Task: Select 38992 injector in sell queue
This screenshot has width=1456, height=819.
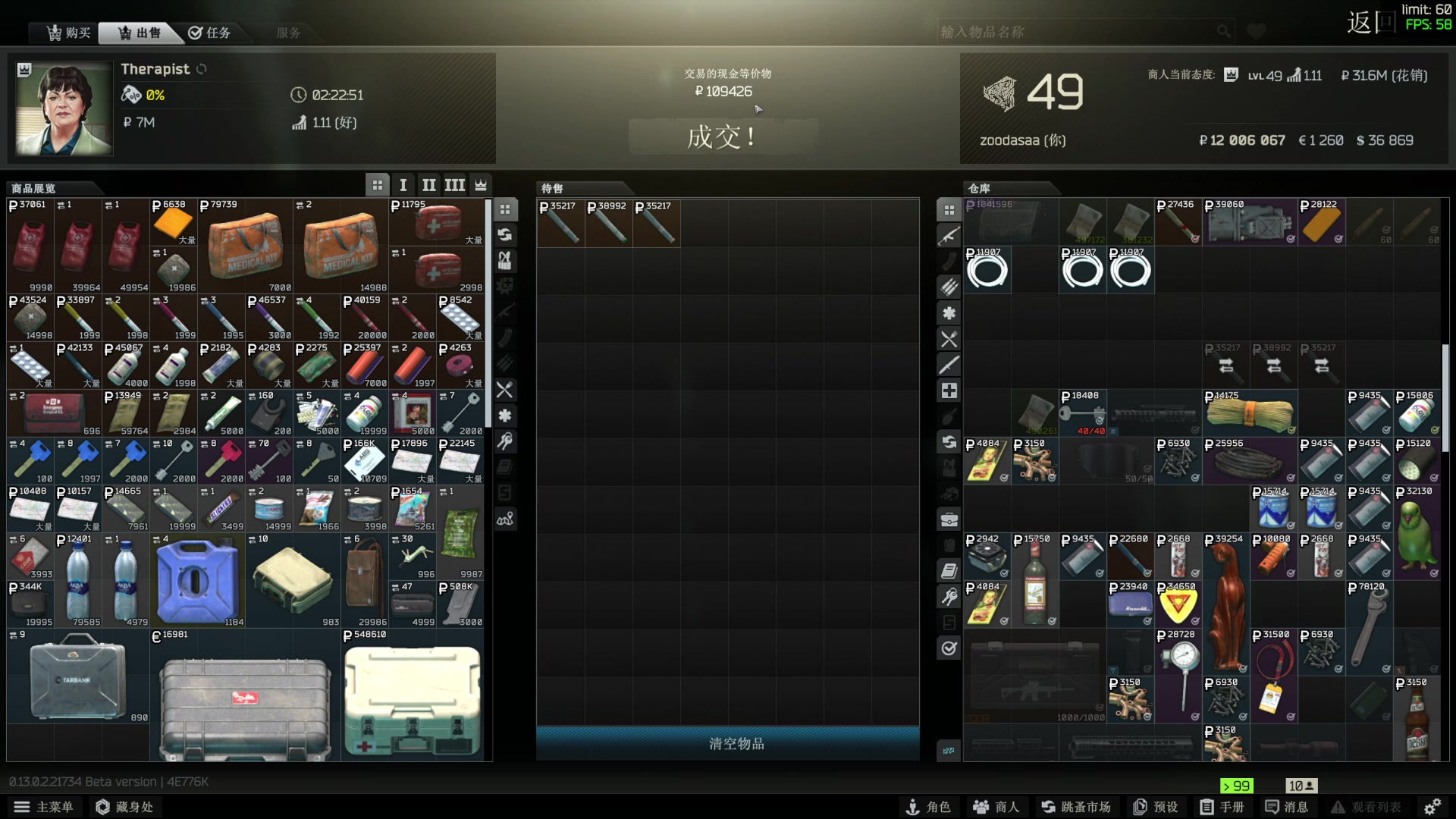Action: [x=608, y=223]
